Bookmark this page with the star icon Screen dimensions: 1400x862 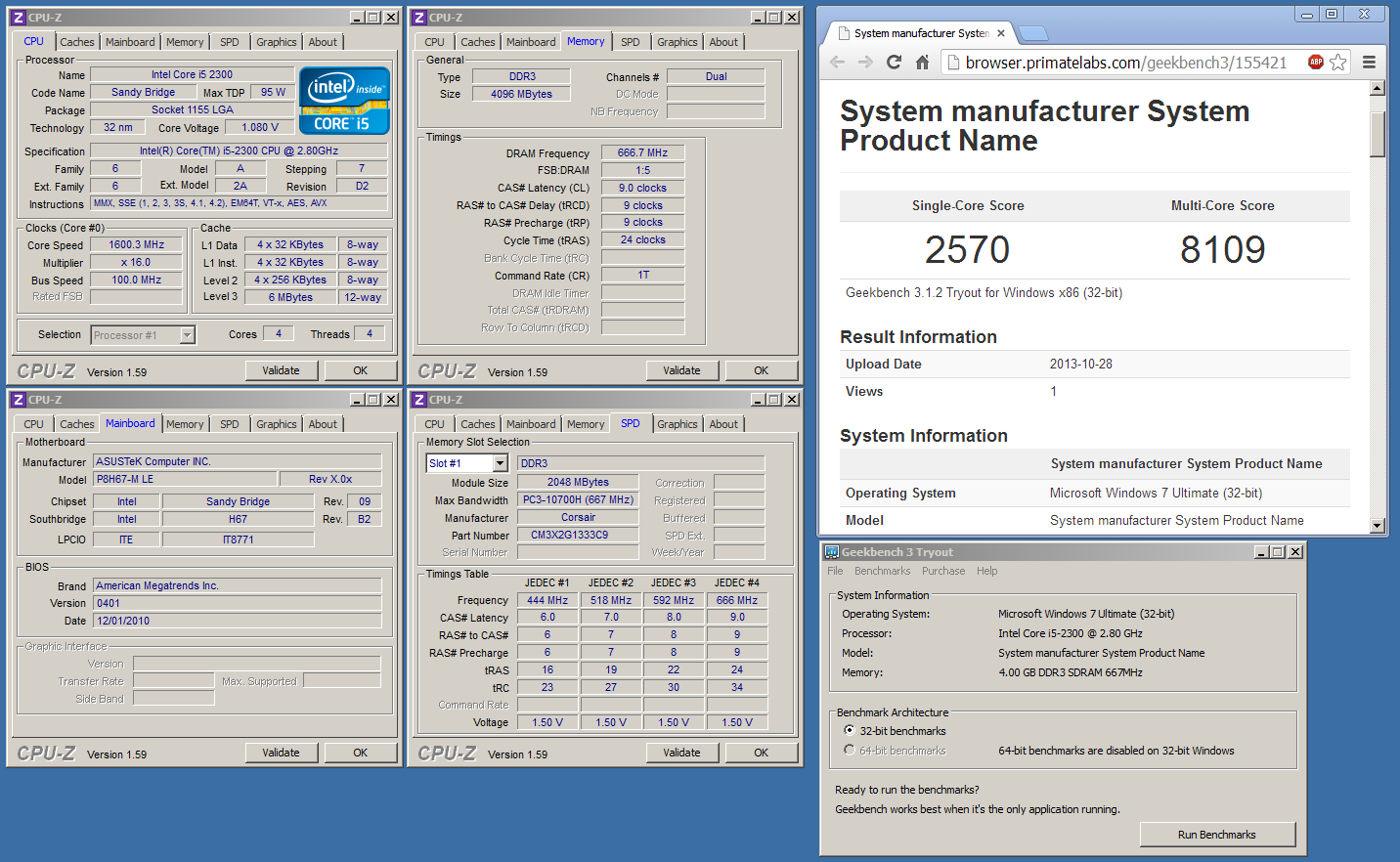coord(1338,62)
